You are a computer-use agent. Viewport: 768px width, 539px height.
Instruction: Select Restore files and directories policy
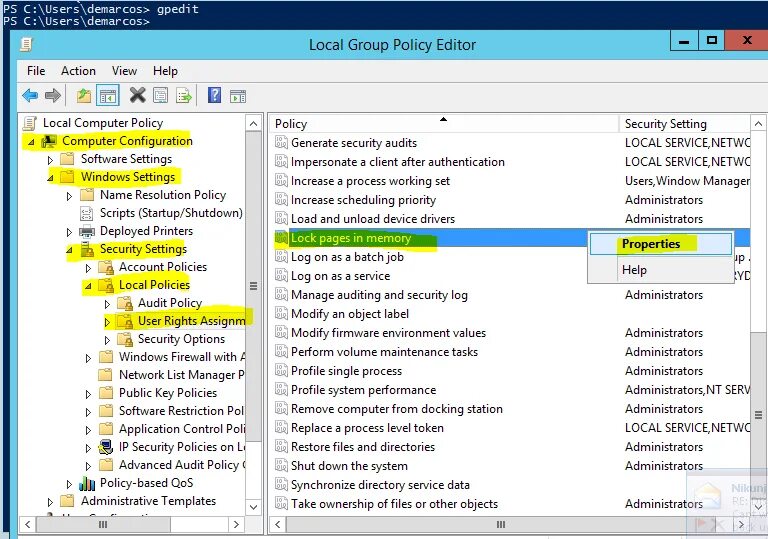[363, 447]
